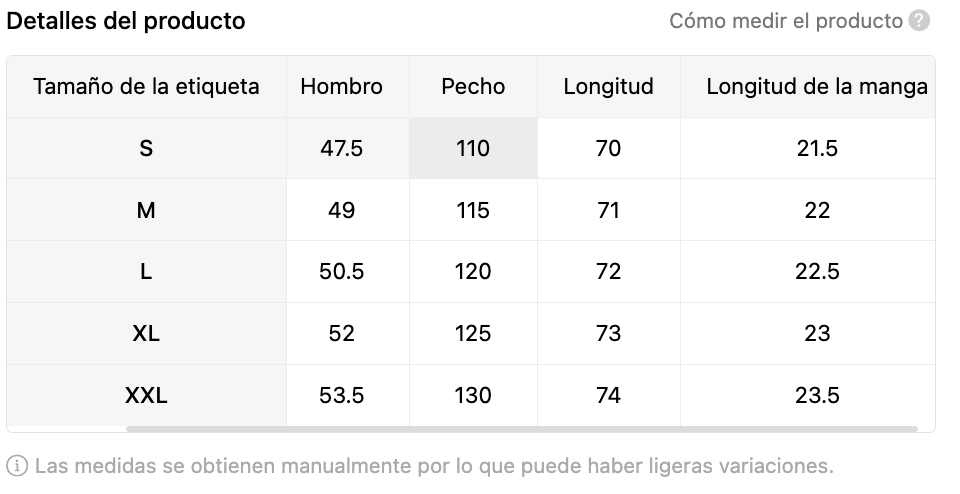
Task: Click the size L row label
Action: pyautogui.click(x=146, y=271)
